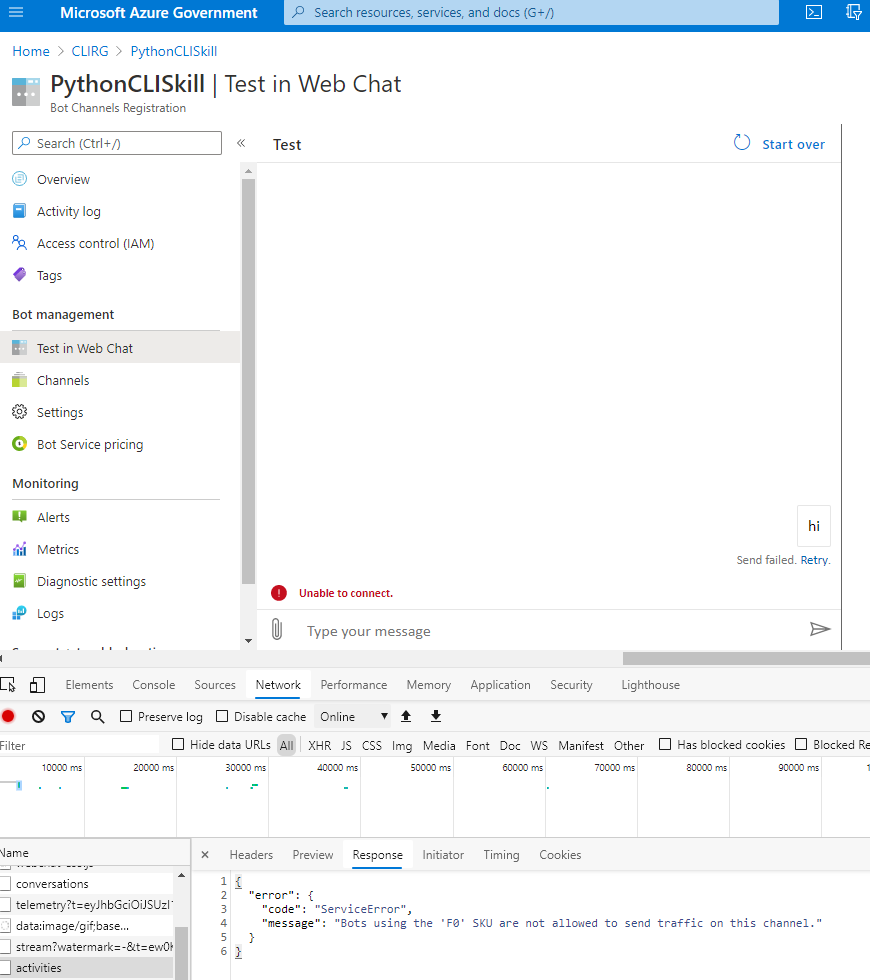Tick the checkbox beside the stream?watermark request
This screenshot has width=870, height=980.
tap(6, 946)
